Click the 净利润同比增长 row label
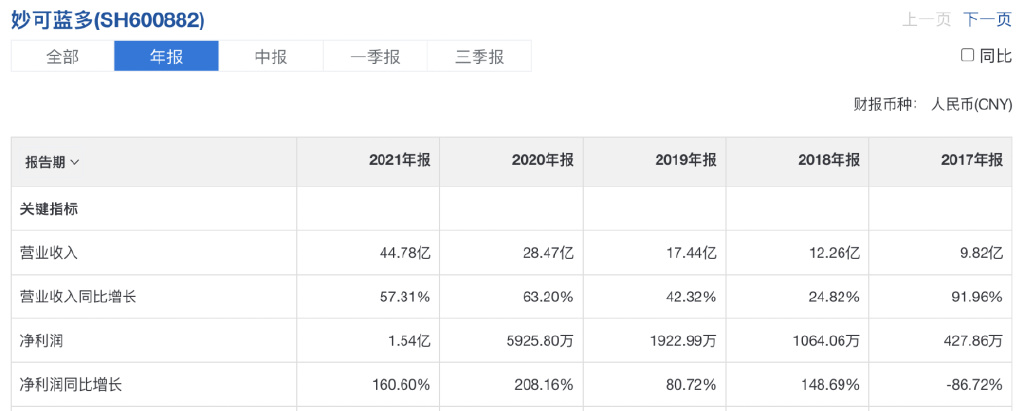The width and height of the screenshot is (1024, 411). click(70, 384)
